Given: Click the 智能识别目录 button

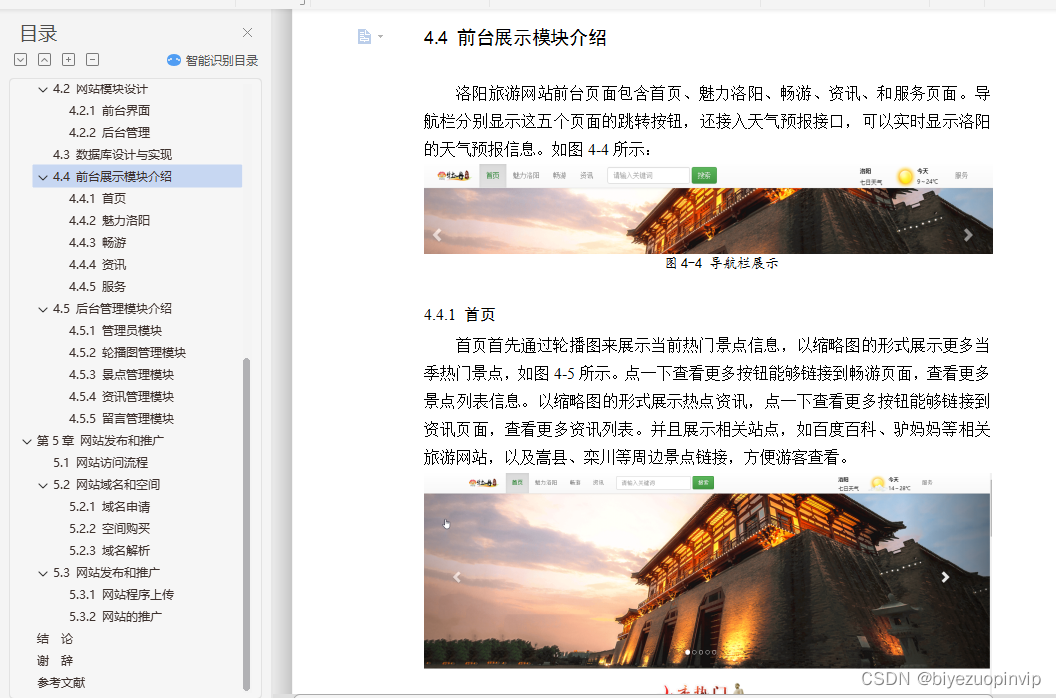Looking at the screenshot, I should (213, 60).
